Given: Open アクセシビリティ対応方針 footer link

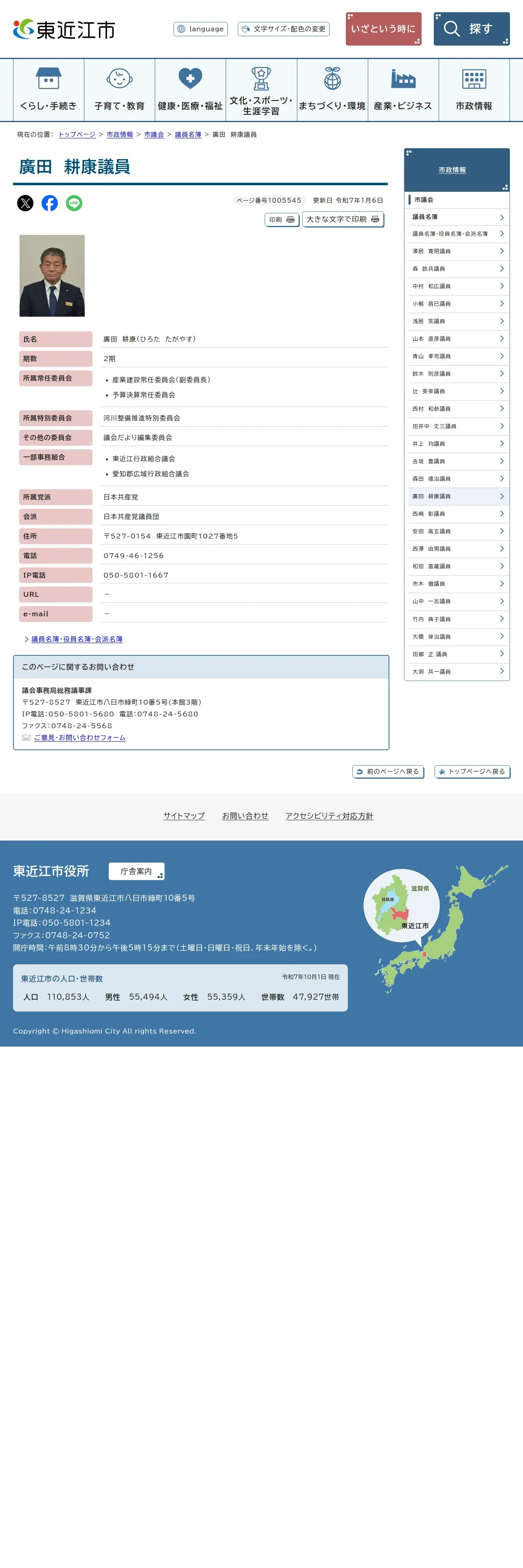Looking at the screenshot, I should tap(330, 816).
